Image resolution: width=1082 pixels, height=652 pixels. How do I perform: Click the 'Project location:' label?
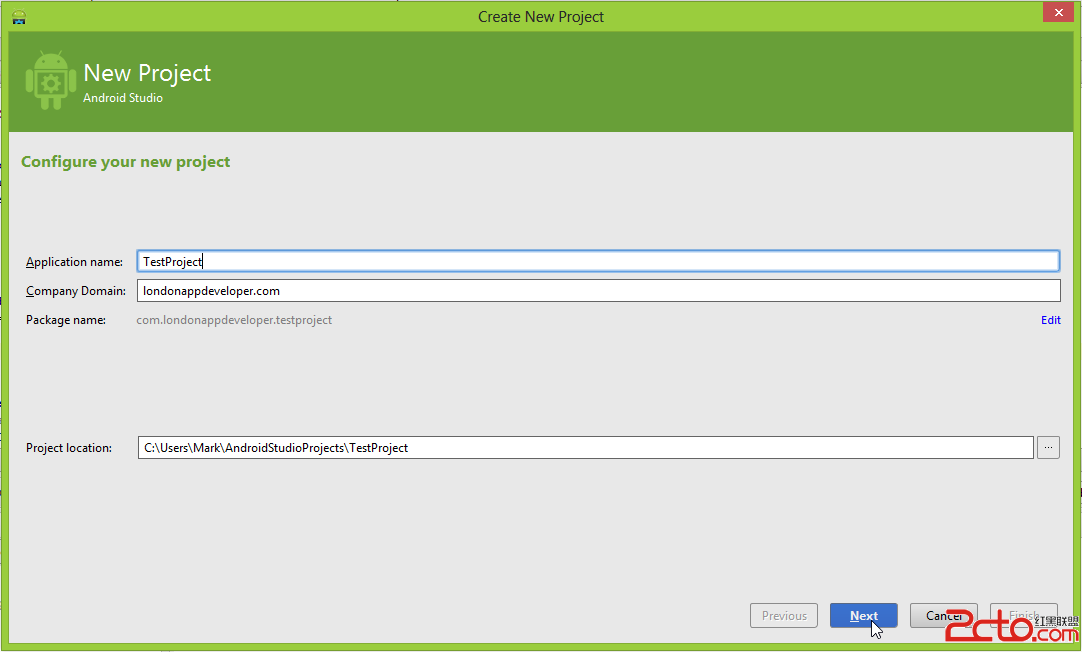point(69,448)
